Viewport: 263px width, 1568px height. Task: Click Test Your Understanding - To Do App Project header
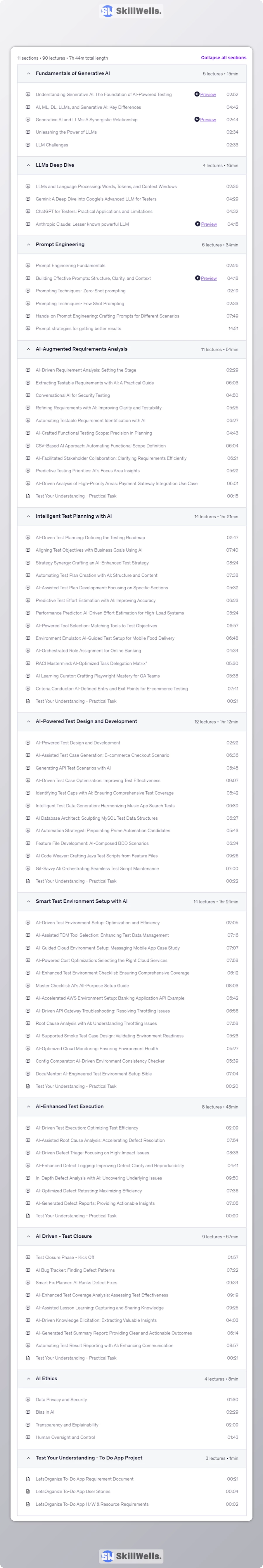(89, 1458)
